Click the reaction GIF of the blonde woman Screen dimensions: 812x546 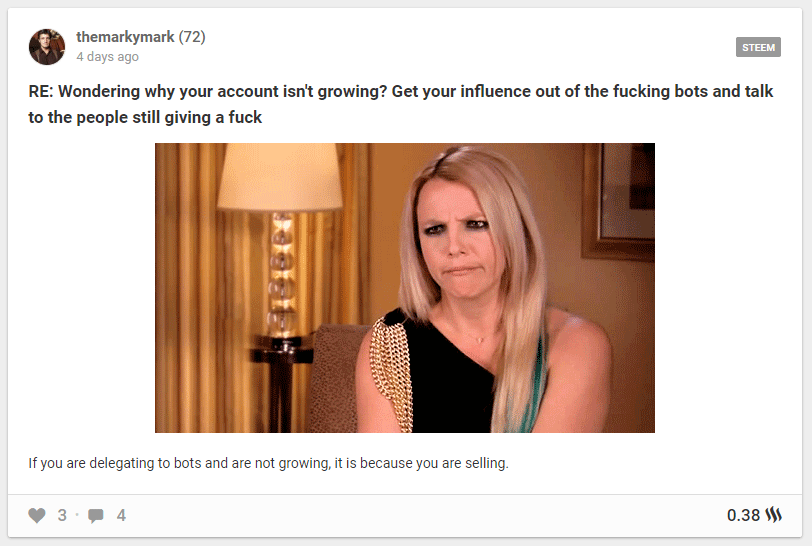click(x=405, y=288)
